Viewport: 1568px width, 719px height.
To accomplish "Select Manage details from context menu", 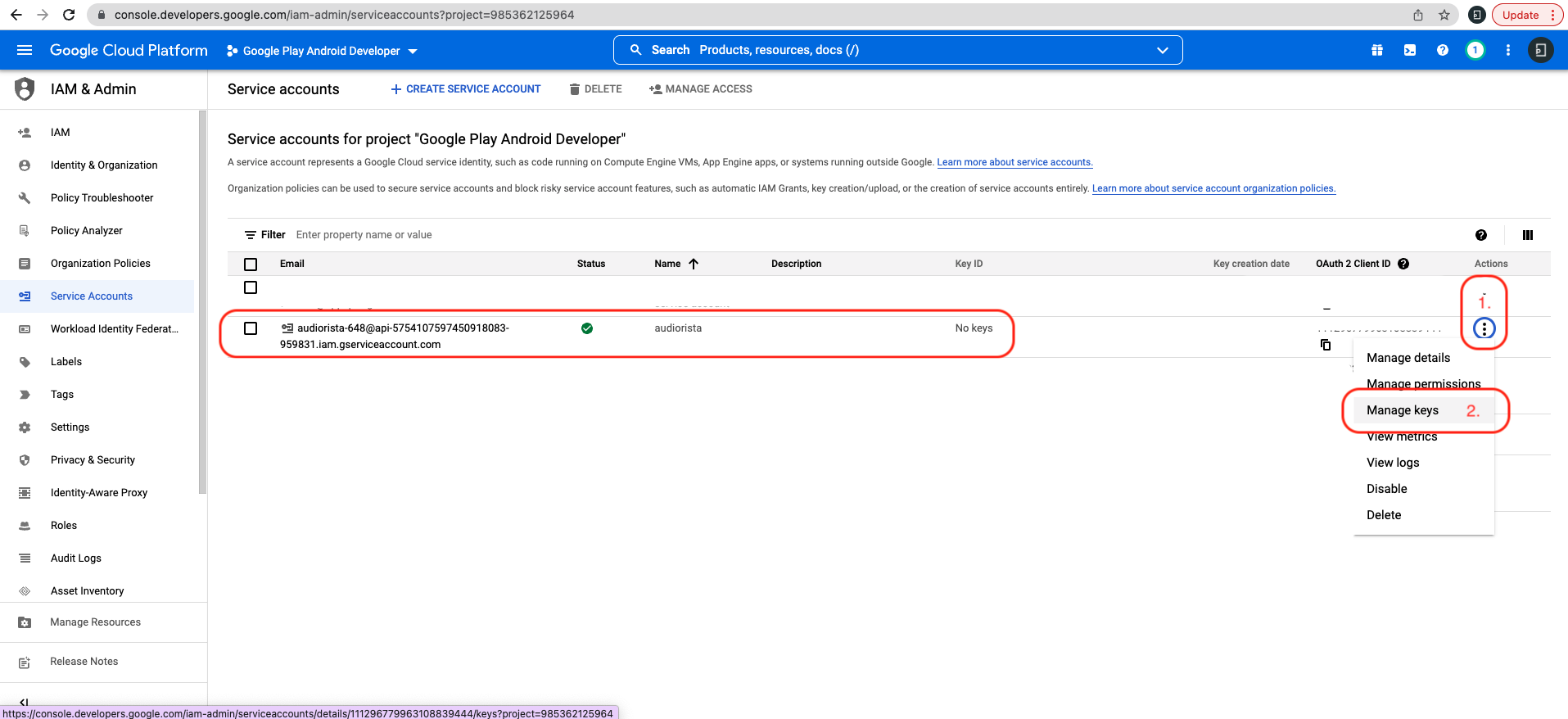I will [1408, 358].
